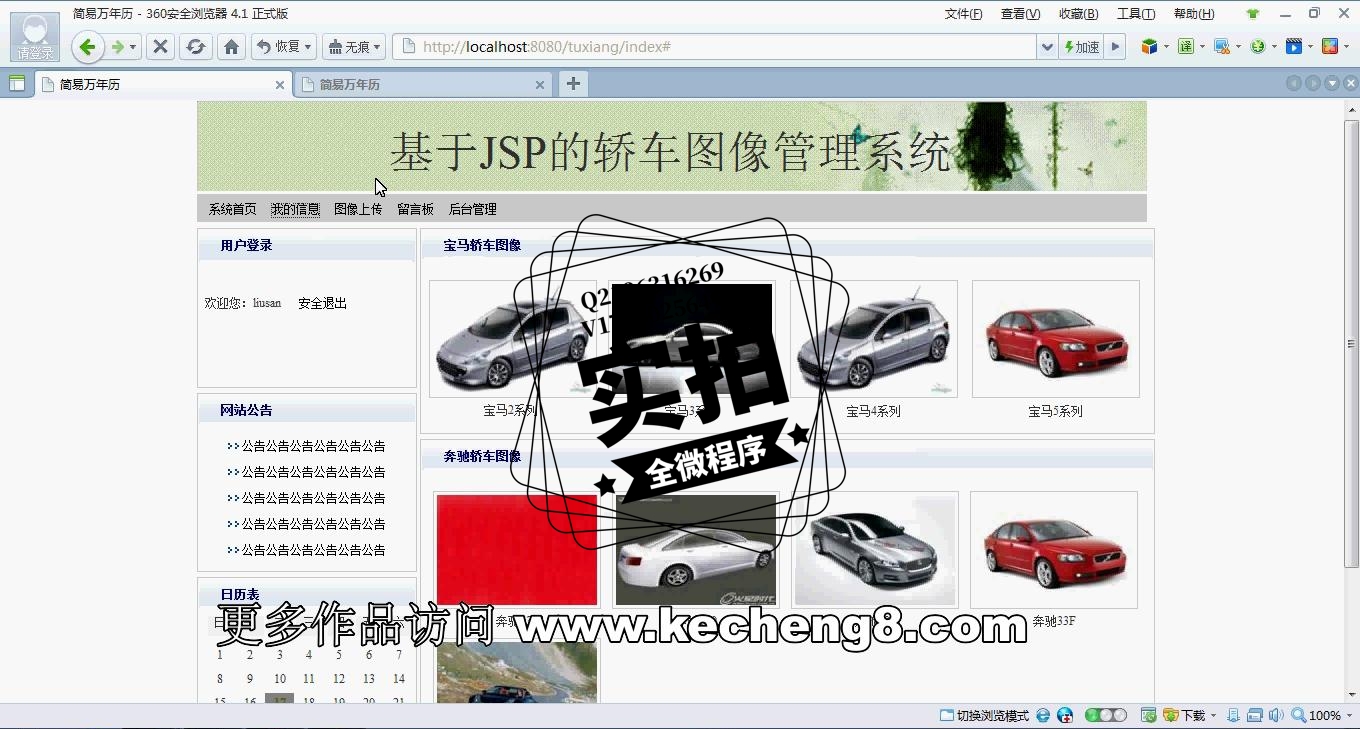This screenshot has width=1360, height=729.
Task: Click the green 译 translate icon
Action: tap(1185, 46)
